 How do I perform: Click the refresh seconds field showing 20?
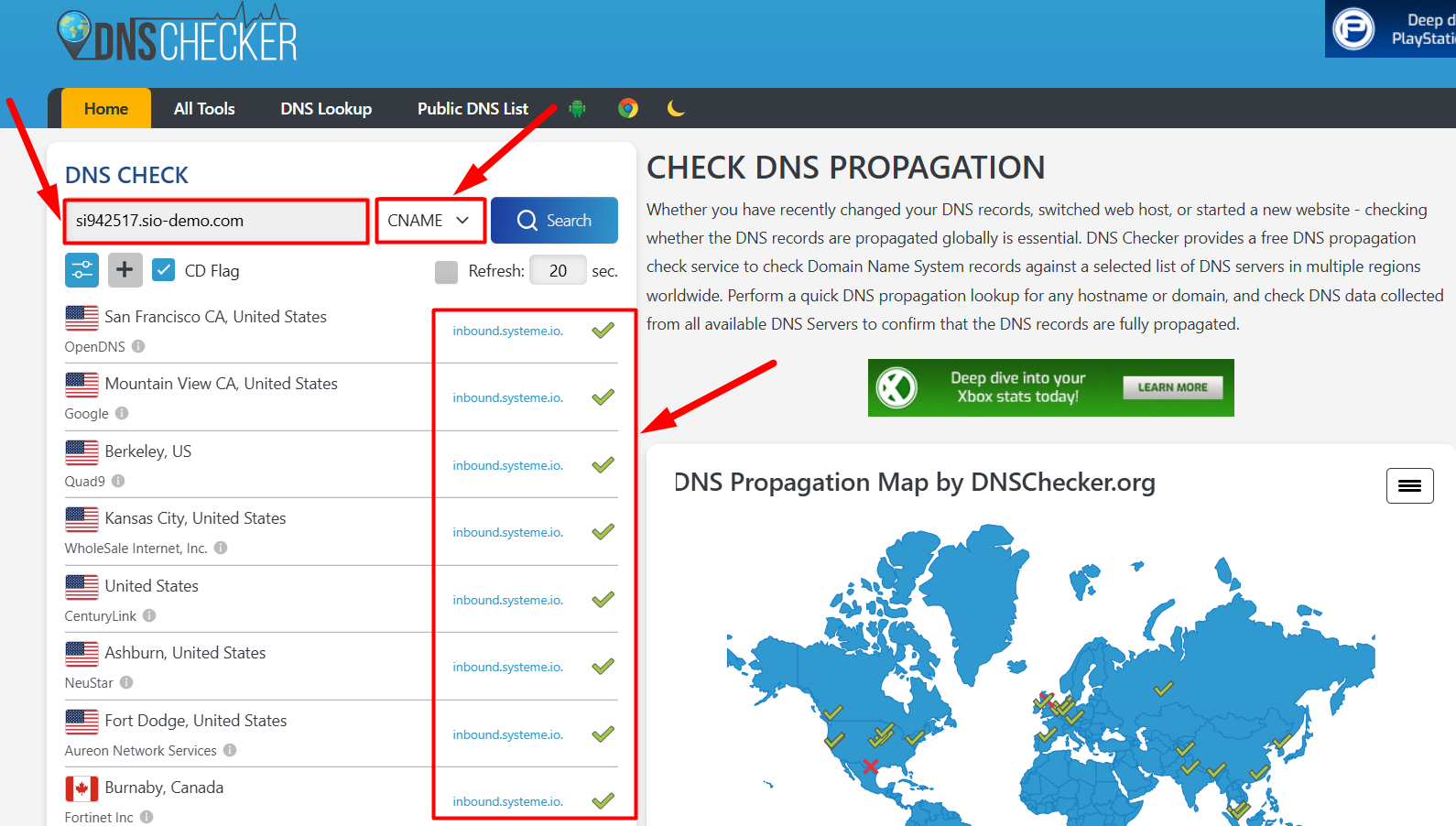(558, 270)
